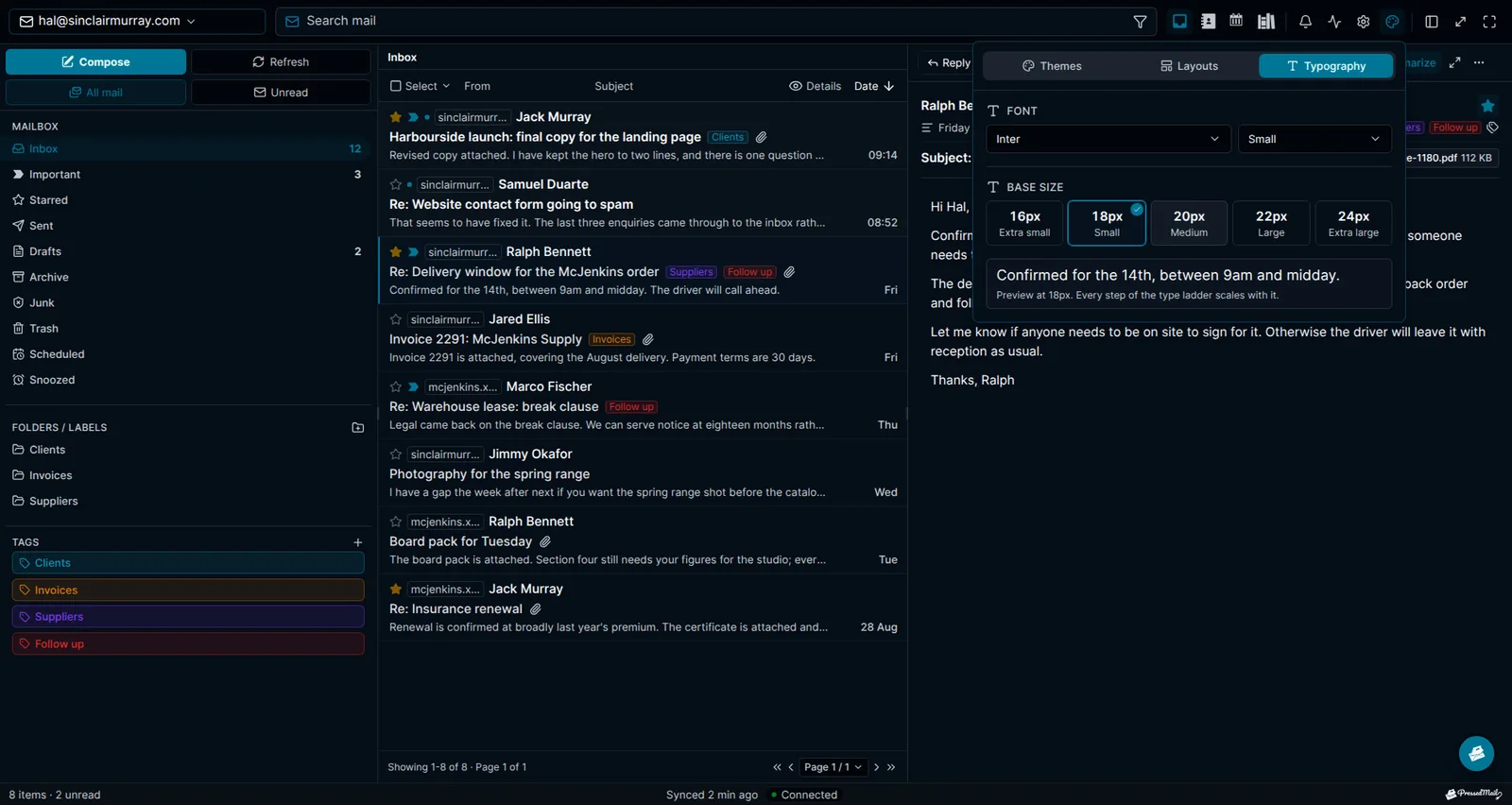
Task: Switch to the Themes tab
Action: point(1052,66)
